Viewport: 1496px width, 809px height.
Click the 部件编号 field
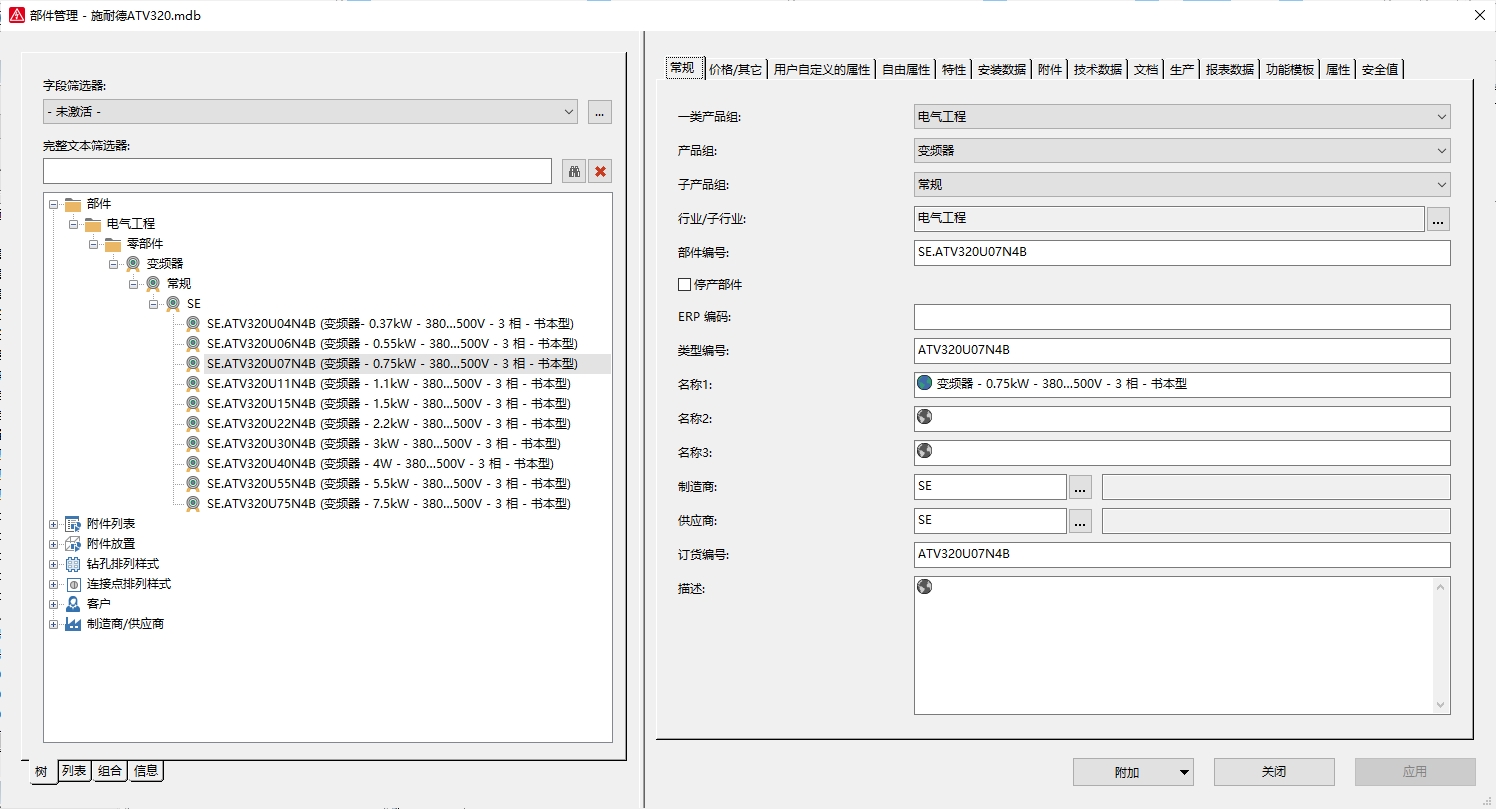1182,253
